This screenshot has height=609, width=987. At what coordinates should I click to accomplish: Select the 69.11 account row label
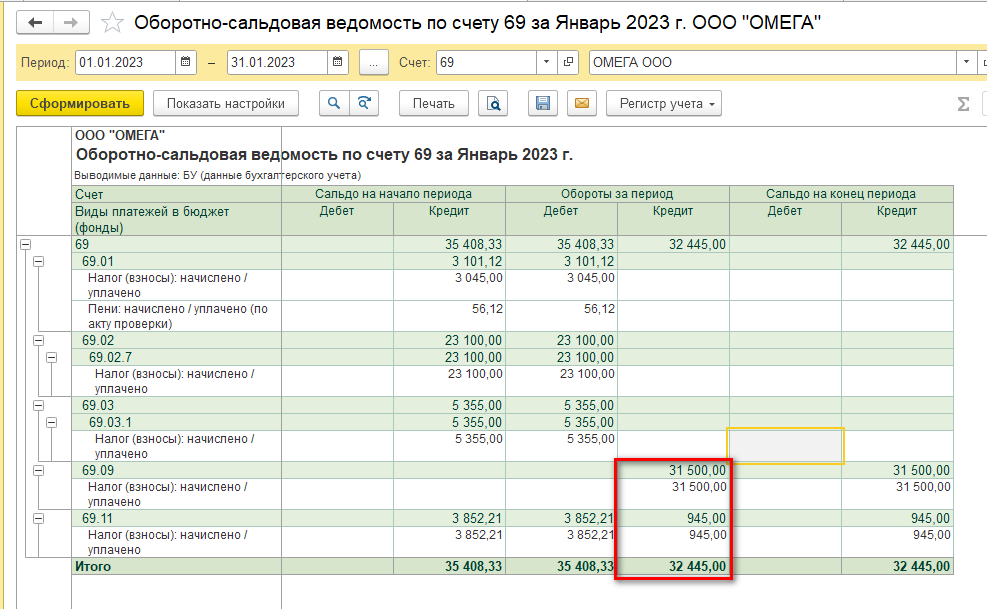[x=98, y=518]
